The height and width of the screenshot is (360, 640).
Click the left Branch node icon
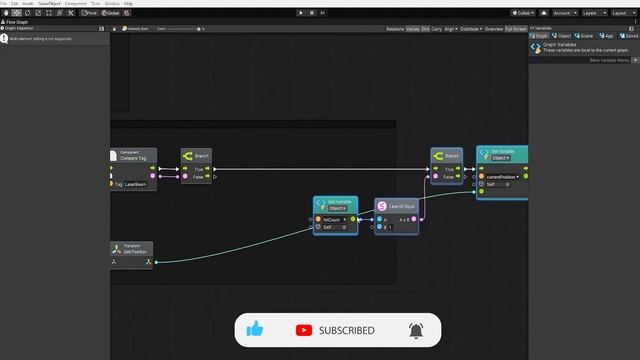[188, 156]
